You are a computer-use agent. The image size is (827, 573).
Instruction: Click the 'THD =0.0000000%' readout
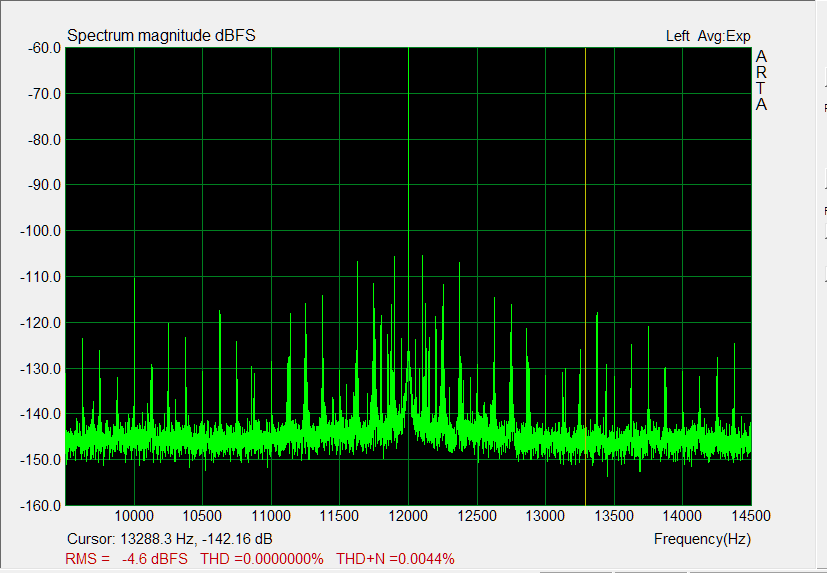[x=262, y=558]
